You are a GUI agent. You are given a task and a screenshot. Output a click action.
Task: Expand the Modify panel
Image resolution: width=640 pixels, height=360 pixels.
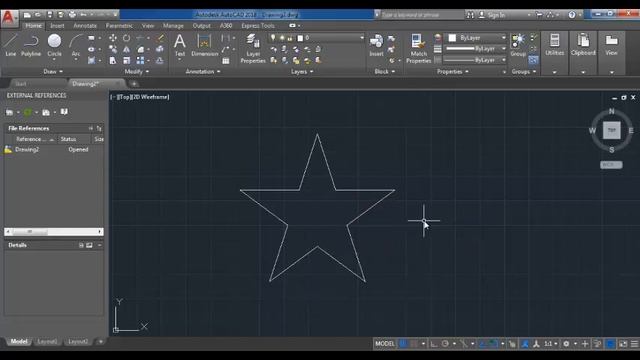point(137,71)
